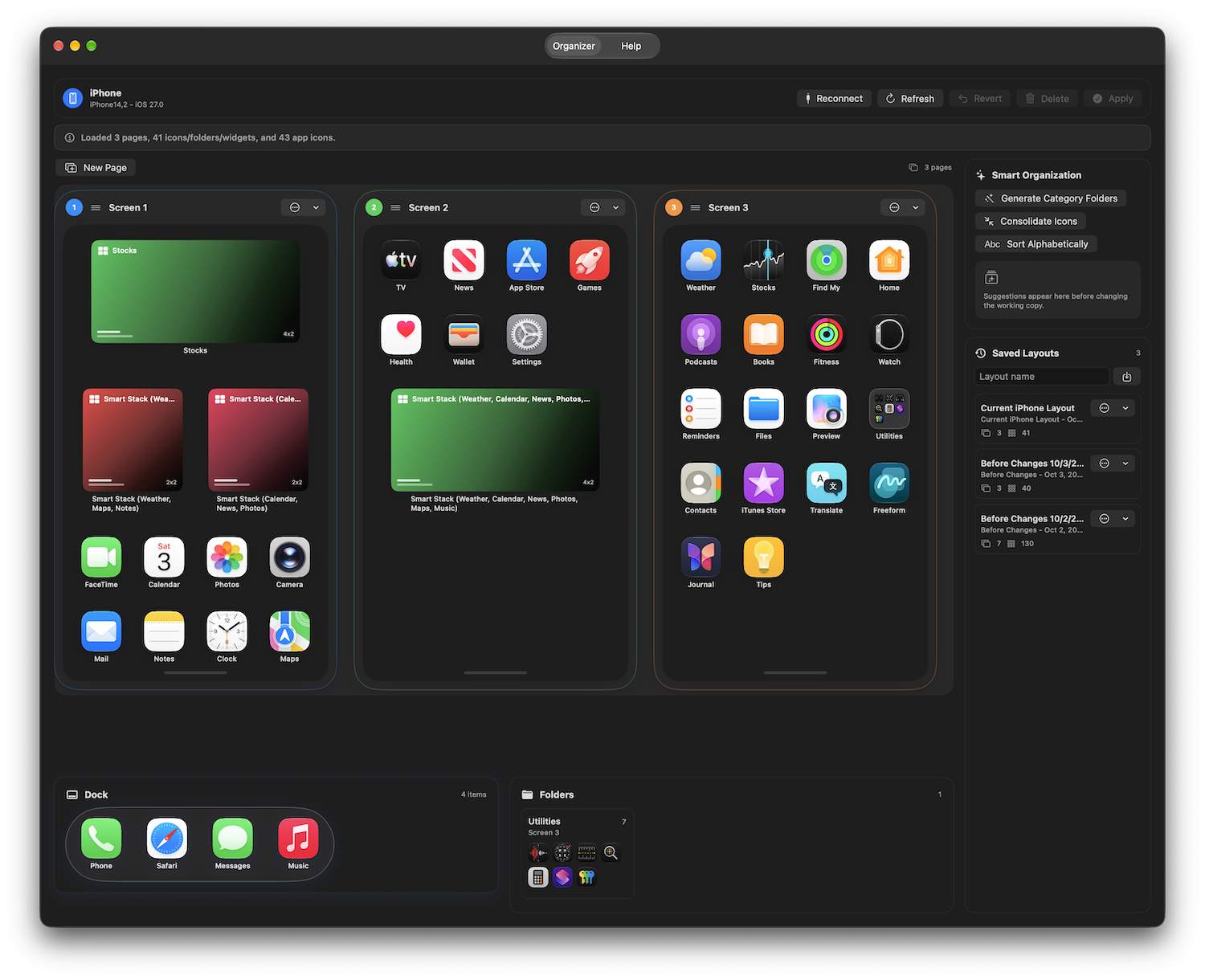Click the Screen 1 reorder handle
The height and width of the screenshot is (980, 1205).
96,207
